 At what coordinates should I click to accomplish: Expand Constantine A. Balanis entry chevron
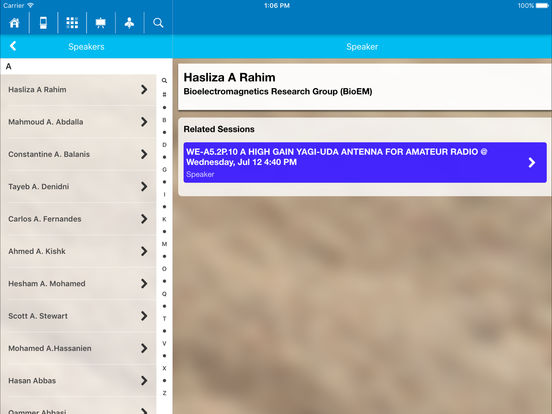click(144, 154)
